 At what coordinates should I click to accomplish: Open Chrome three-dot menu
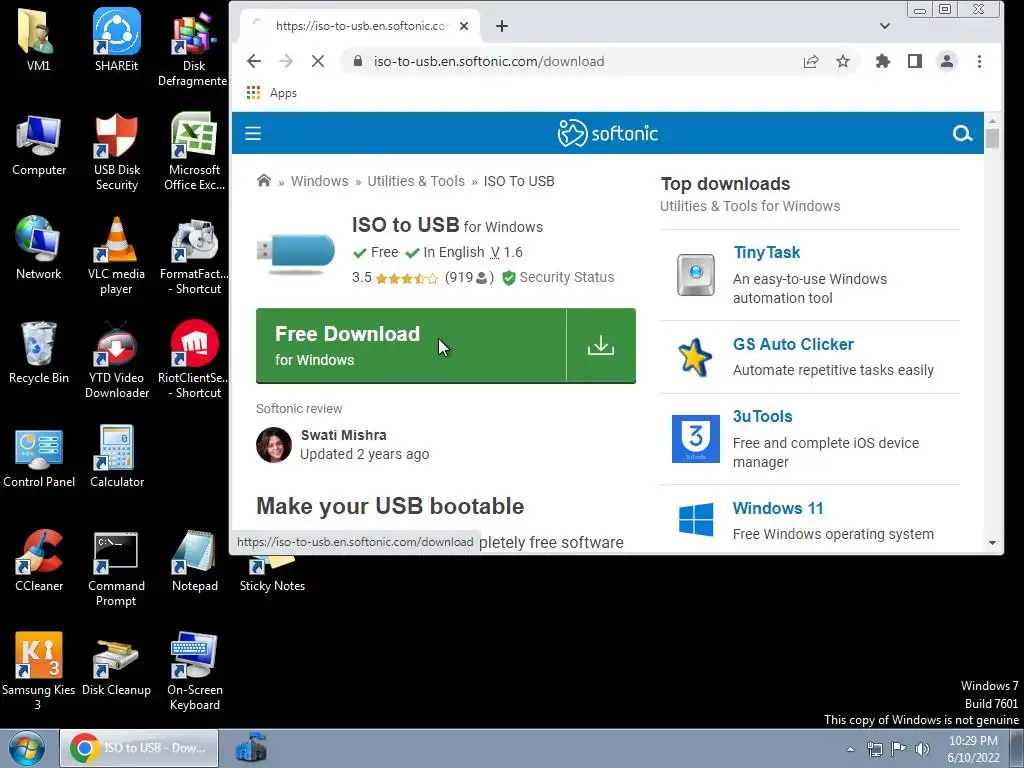(979, 61)
